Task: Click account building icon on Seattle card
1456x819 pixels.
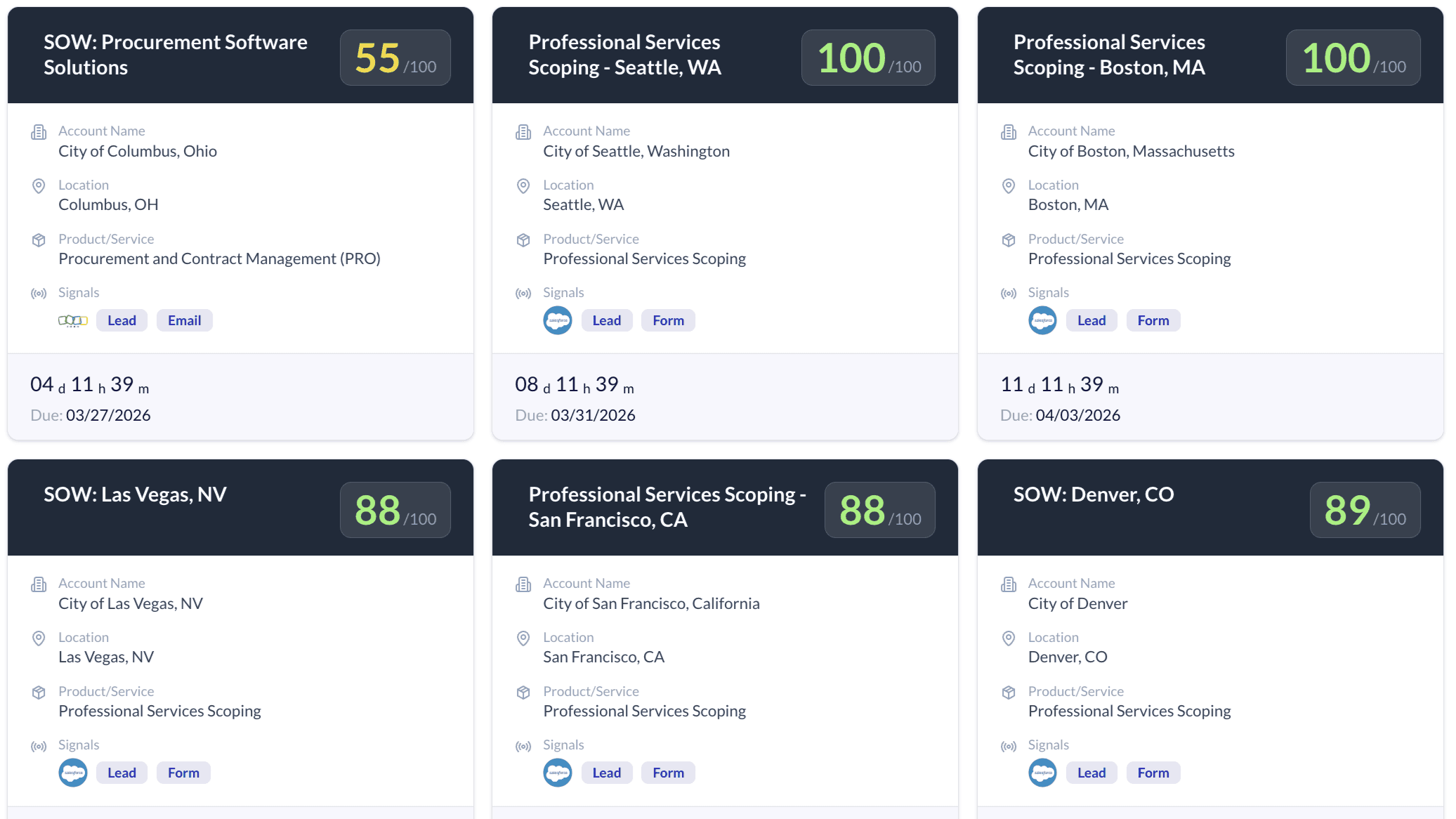Action: [x=523, y=132]
